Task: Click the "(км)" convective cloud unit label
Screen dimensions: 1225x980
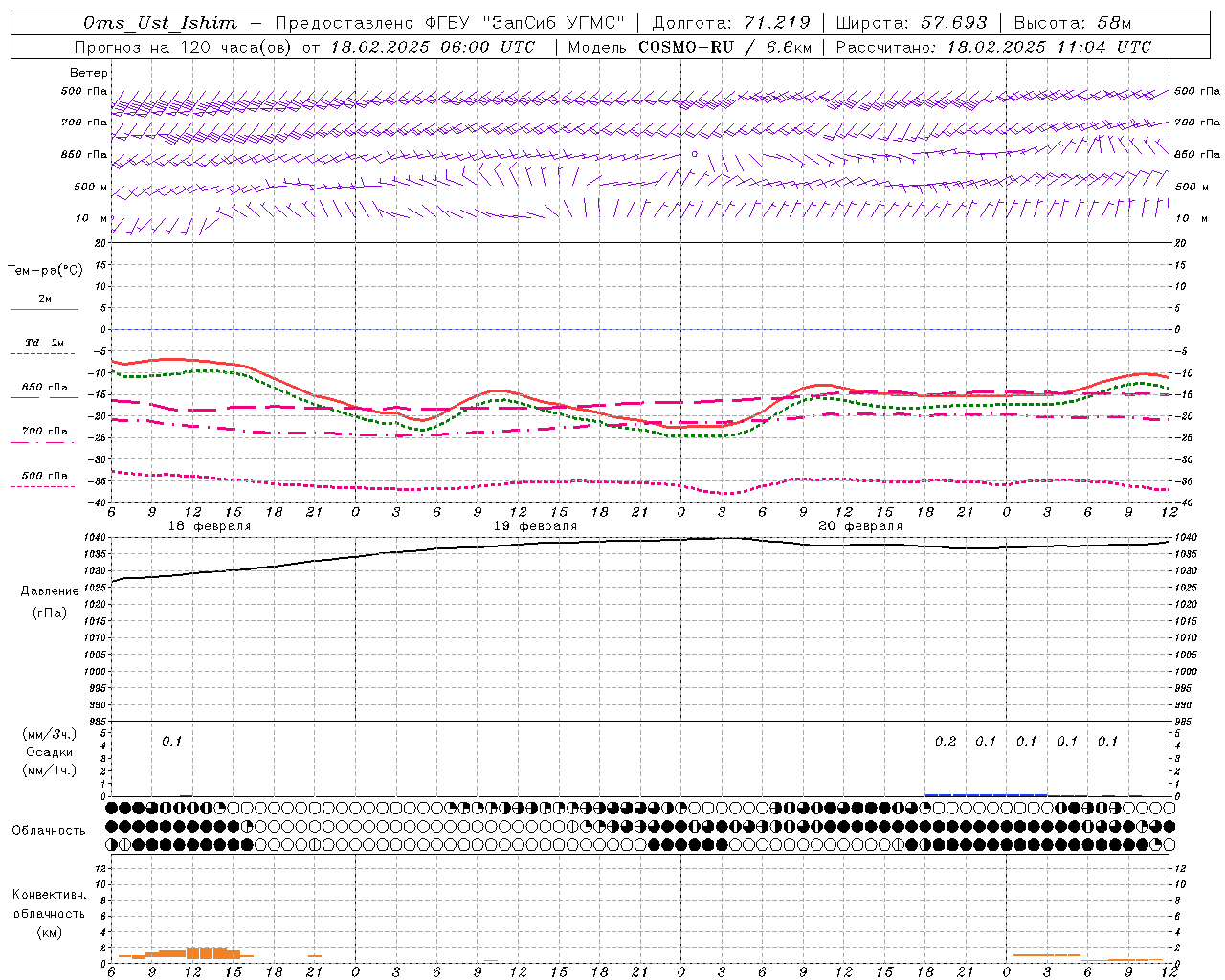Action: pyautogui.click(x=50, y=931)
